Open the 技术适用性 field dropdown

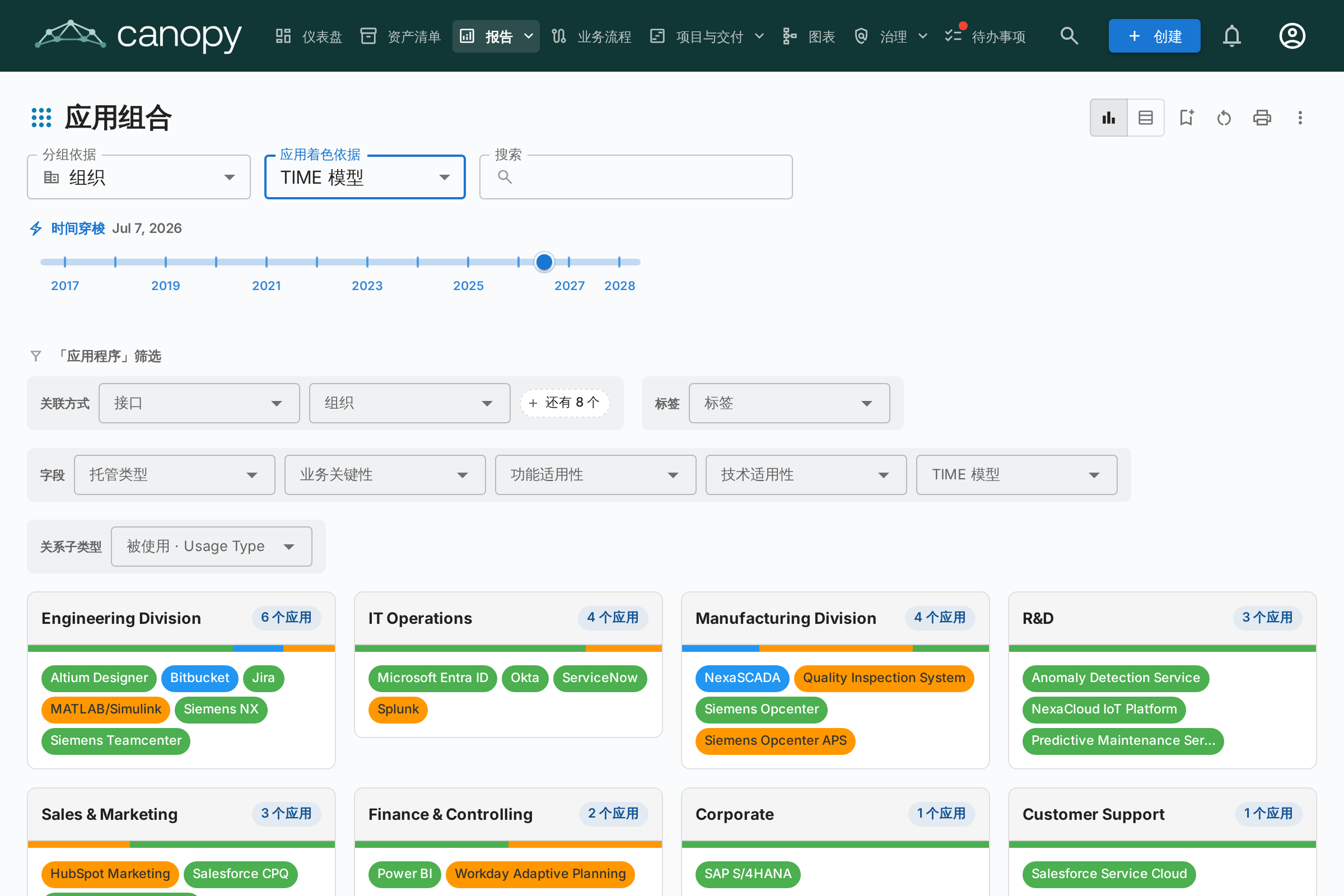click(x=806, y=475)
